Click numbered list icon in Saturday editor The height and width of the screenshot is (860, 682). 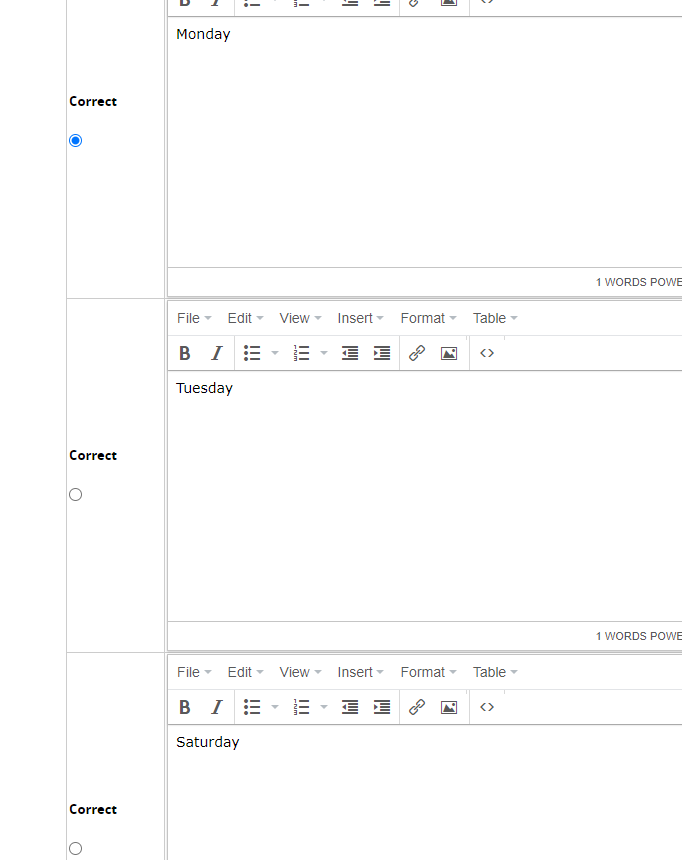302,707
